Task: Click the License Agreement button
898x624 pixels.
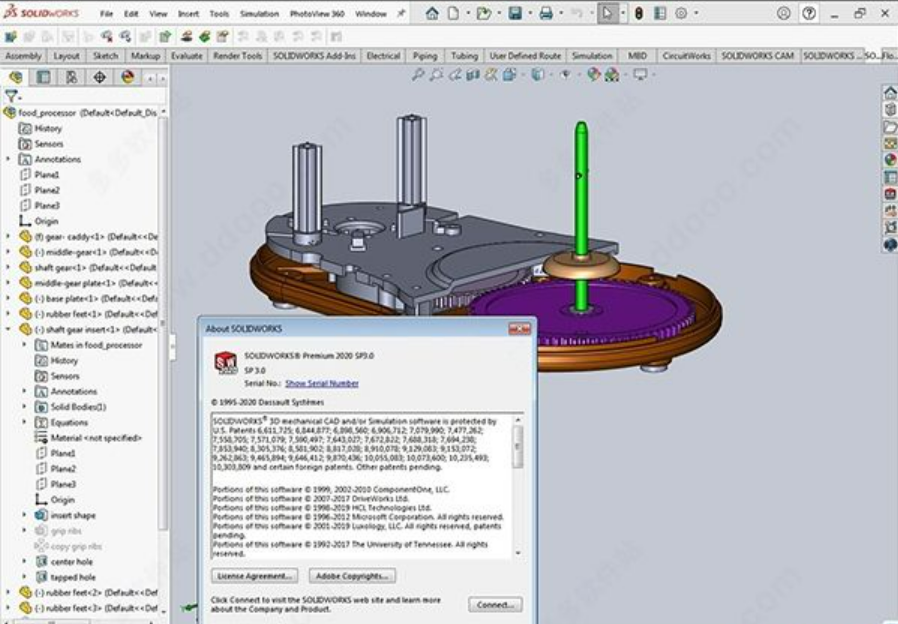Action: [255, 576]
